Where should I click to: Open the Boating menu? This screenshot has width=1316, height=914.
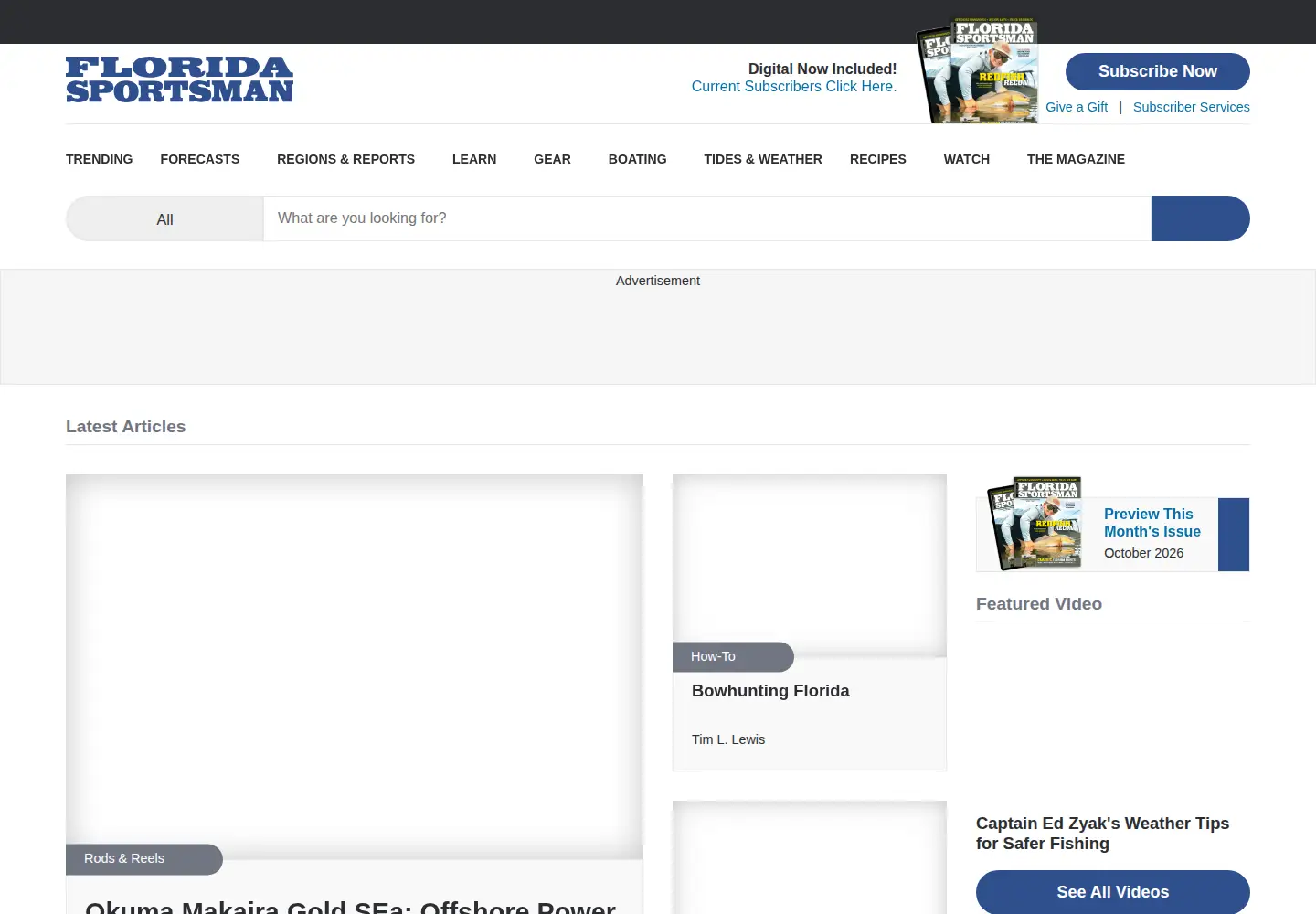(637, 159)
